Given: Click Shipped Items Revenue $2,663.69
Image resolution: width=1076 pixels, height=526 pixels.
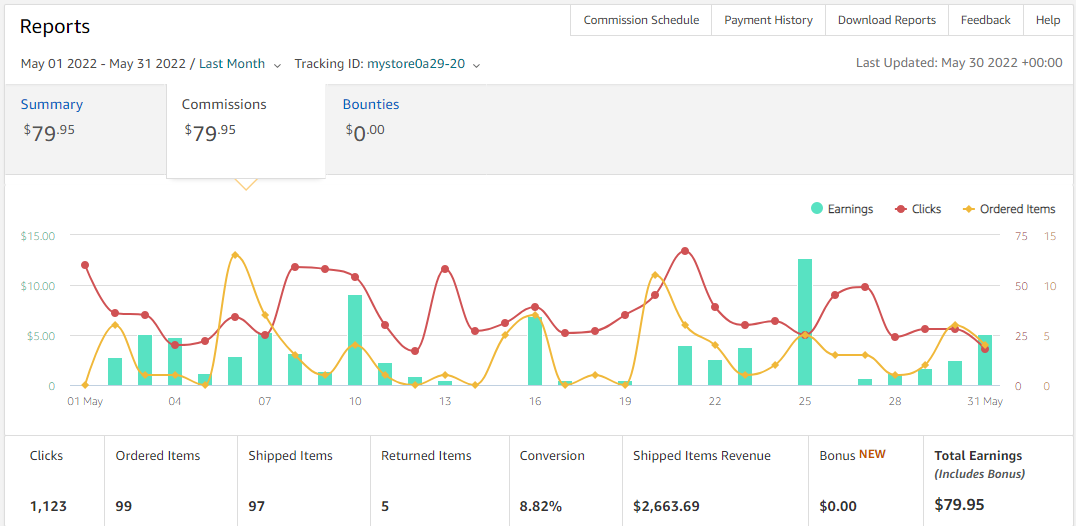Looking at the screenshot, I should coord(666,507).
